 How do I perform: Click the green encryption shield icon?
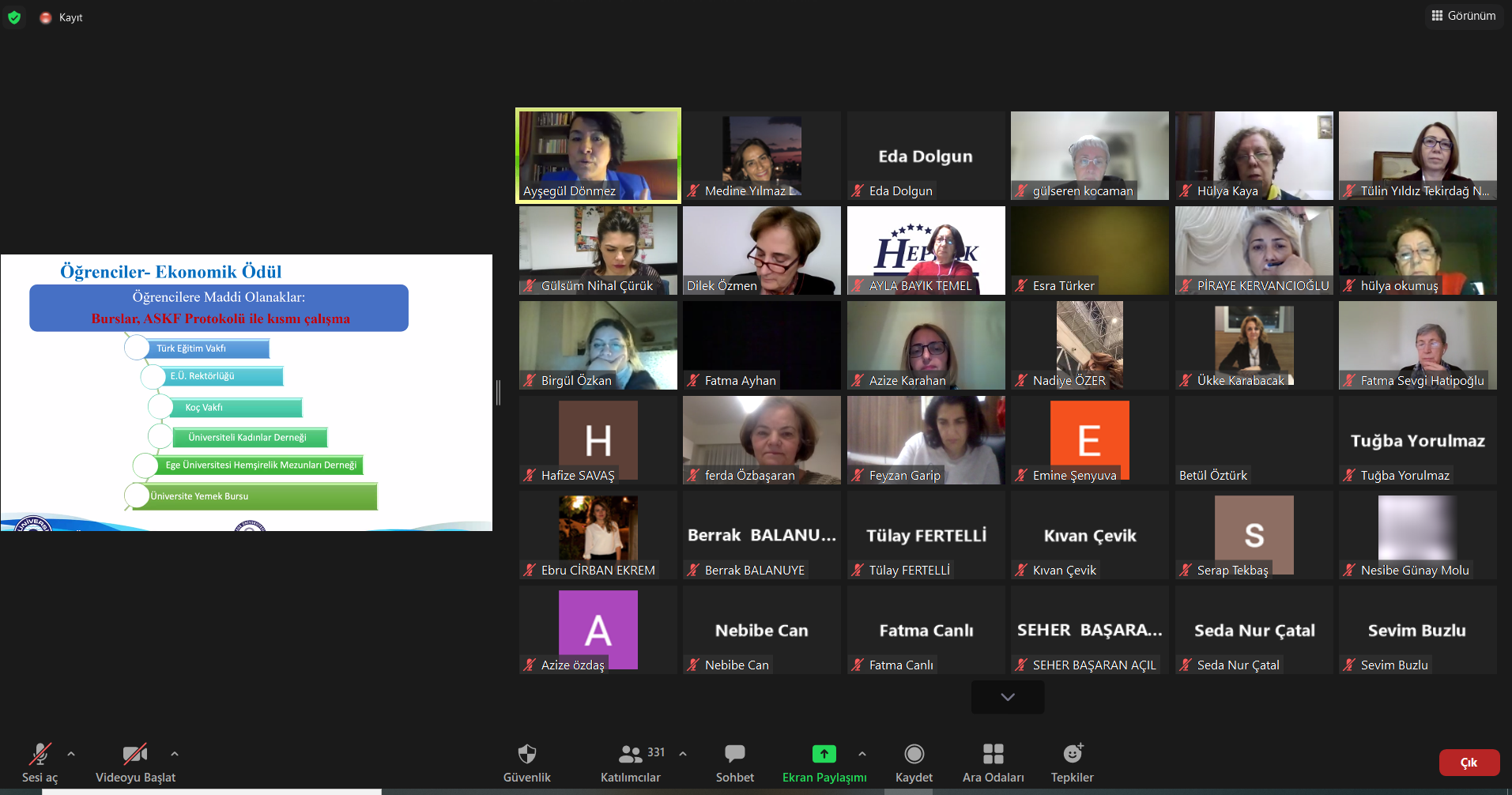(x=14, y=17)
